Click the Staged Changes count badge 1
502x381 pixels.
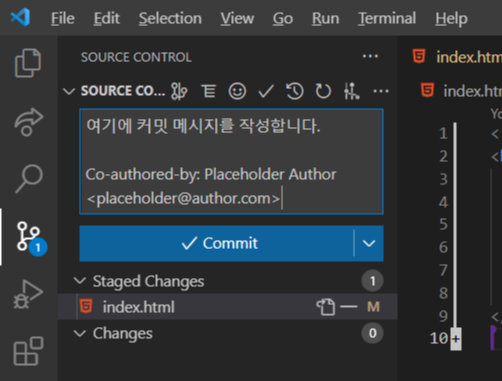click(x=372, y=281)
